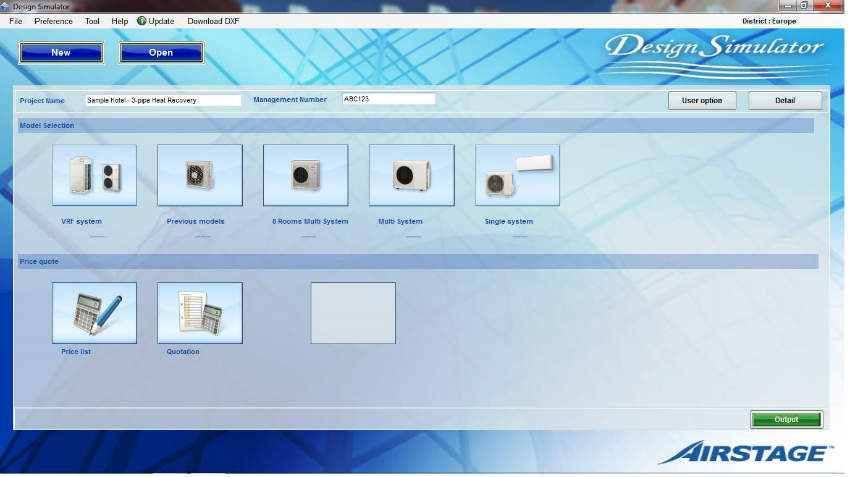Viewport: 850px width, 477px height.
Task: Open the Tool menu
Action: pos(92,21)
